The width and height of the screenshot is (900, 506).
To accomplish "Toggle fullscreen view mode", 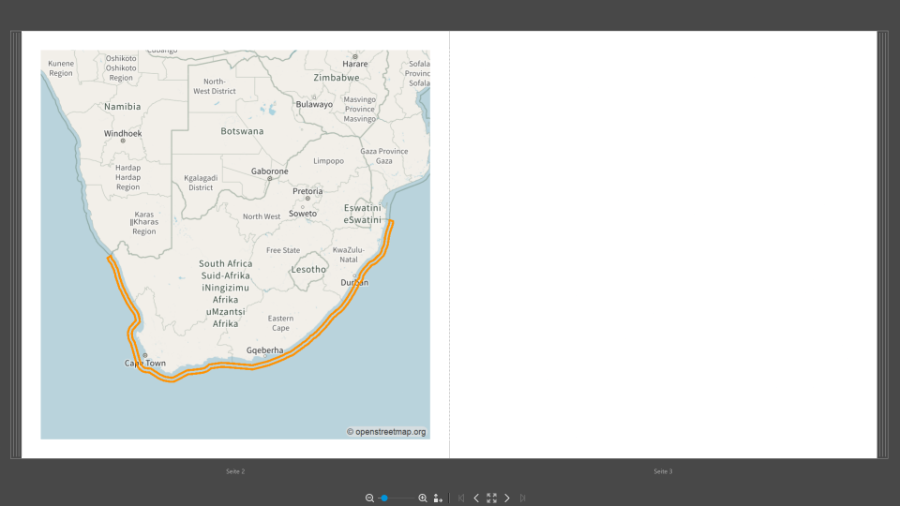I will (x=491, y=498).
